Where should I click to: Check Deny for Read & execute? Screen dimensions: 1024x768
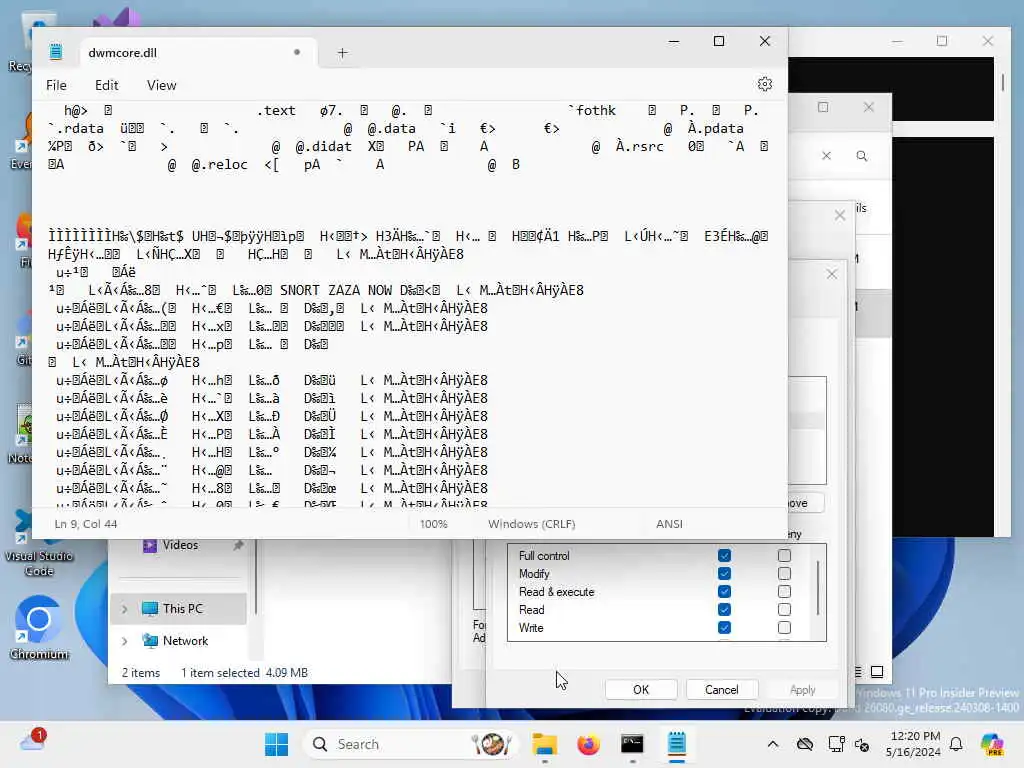click(x=784, y=592)
